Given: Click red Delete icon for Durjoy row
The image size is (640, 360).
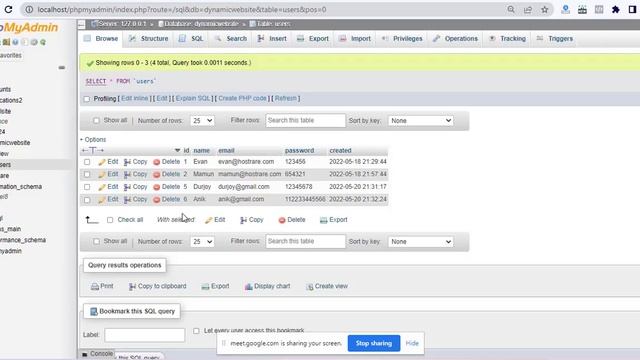Looking at the screenshot, I should click(x=156, y=187).
